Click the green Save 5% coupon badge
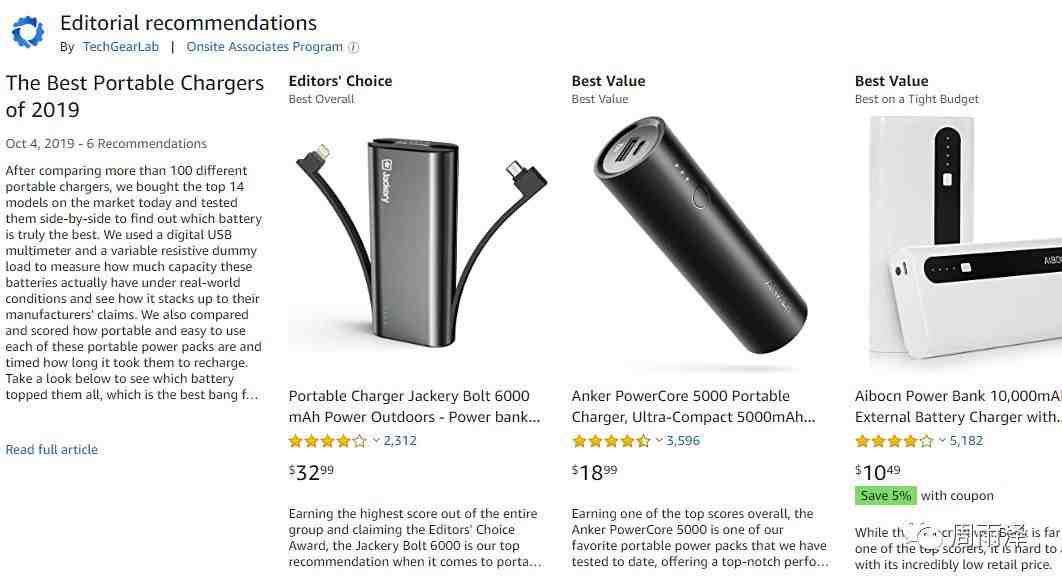The height and width of the screenshot is (582, 1062). click(x=885, y=496)
